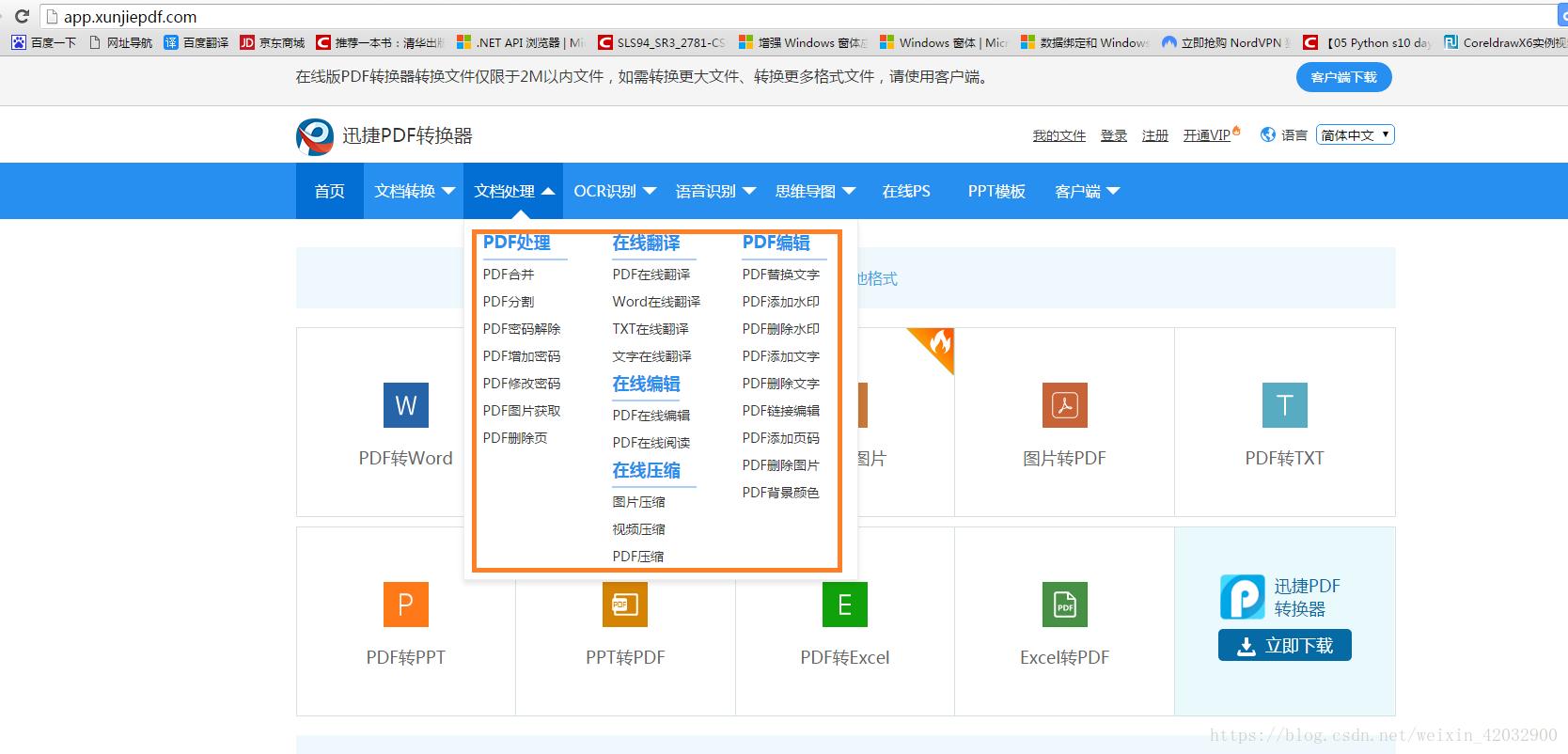Open the SLS94_SR3_2781-CS bookmark
The width and height of the screenshot is (1568, 754).
pos(662,42)
